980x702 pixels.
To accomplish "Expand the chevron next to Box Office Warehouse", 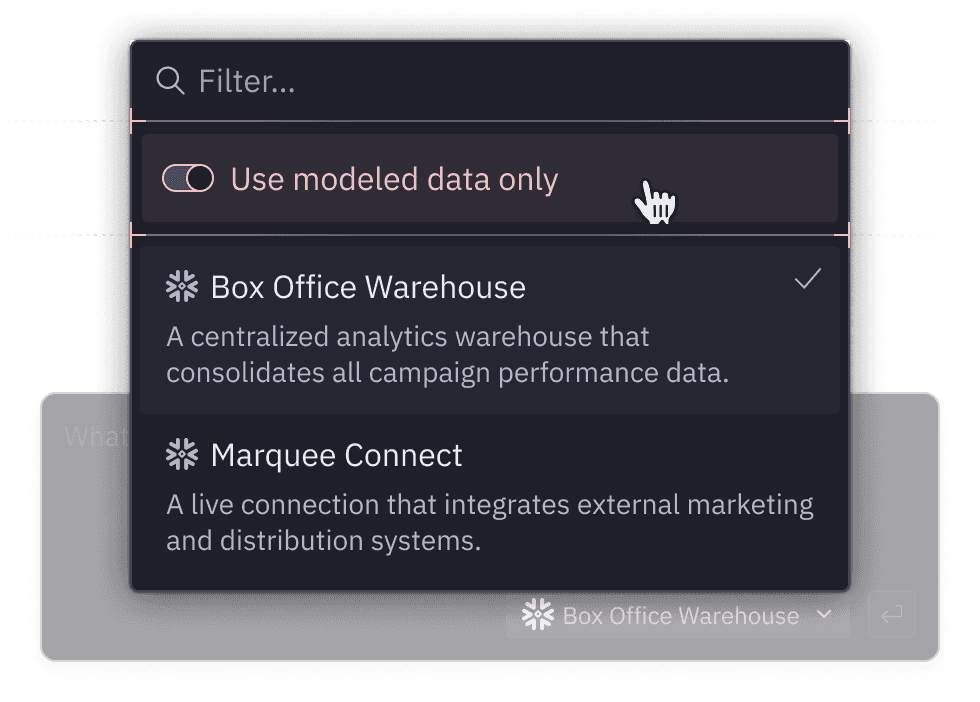I will tap(824, 614).
